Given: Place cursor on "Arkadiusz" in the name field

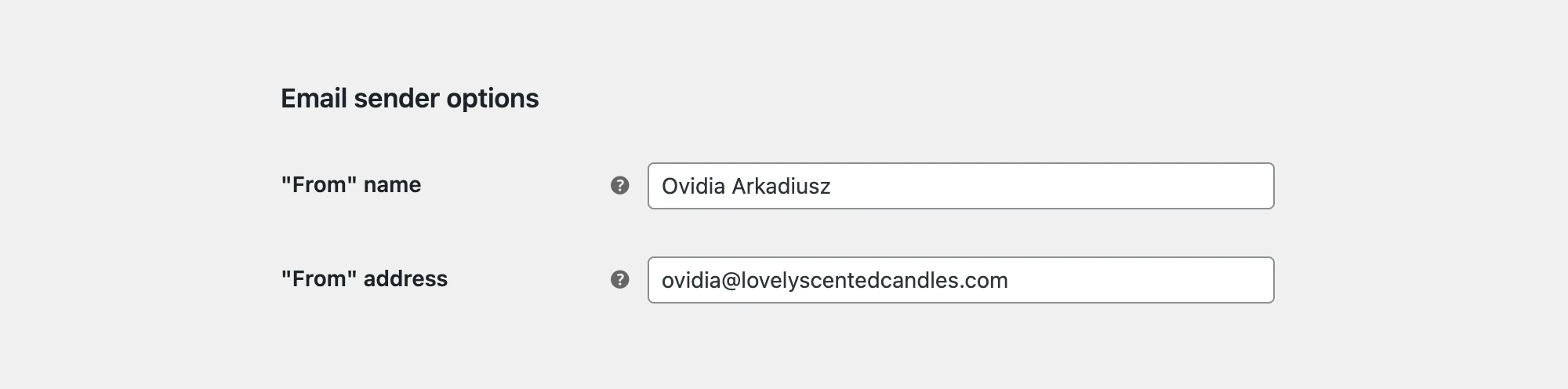Looking at the screenshot, I should pyautogui.click(x=781, y=187).
